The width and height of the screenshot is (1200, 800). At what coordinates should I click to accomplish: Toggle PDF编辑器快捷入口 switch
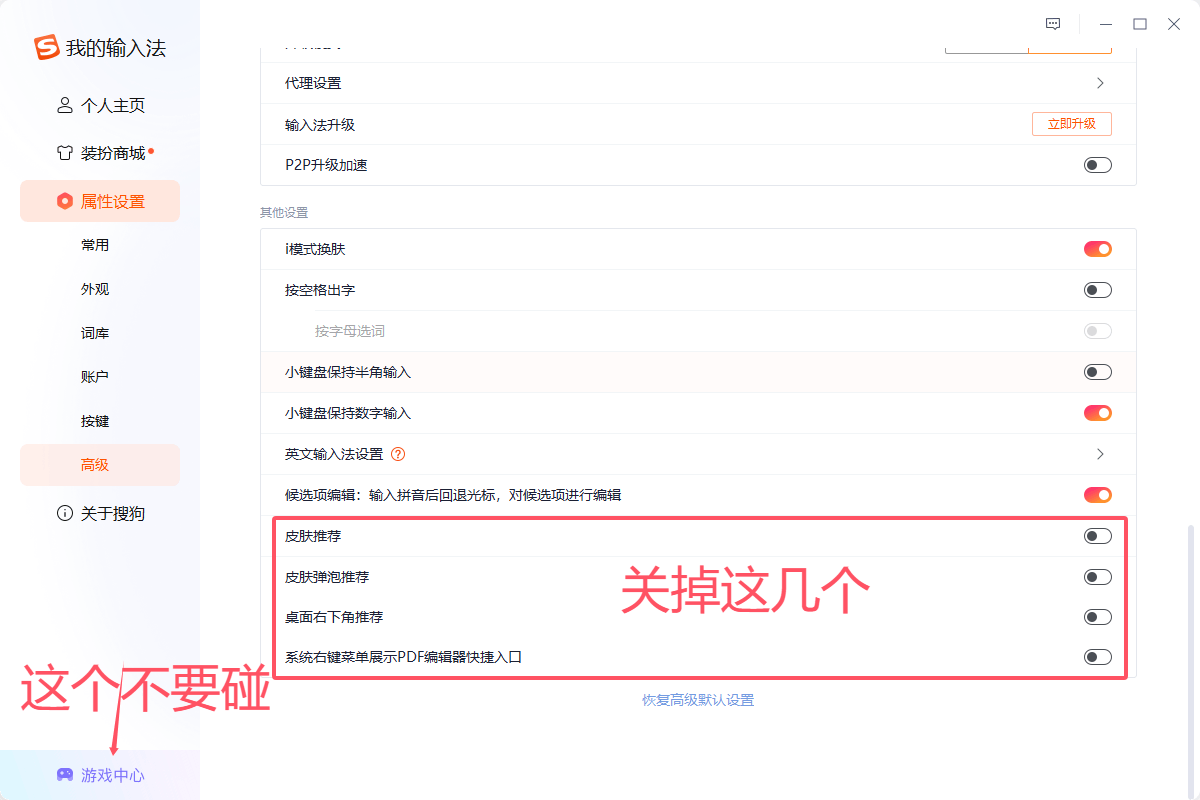[x=1098, y=657]
